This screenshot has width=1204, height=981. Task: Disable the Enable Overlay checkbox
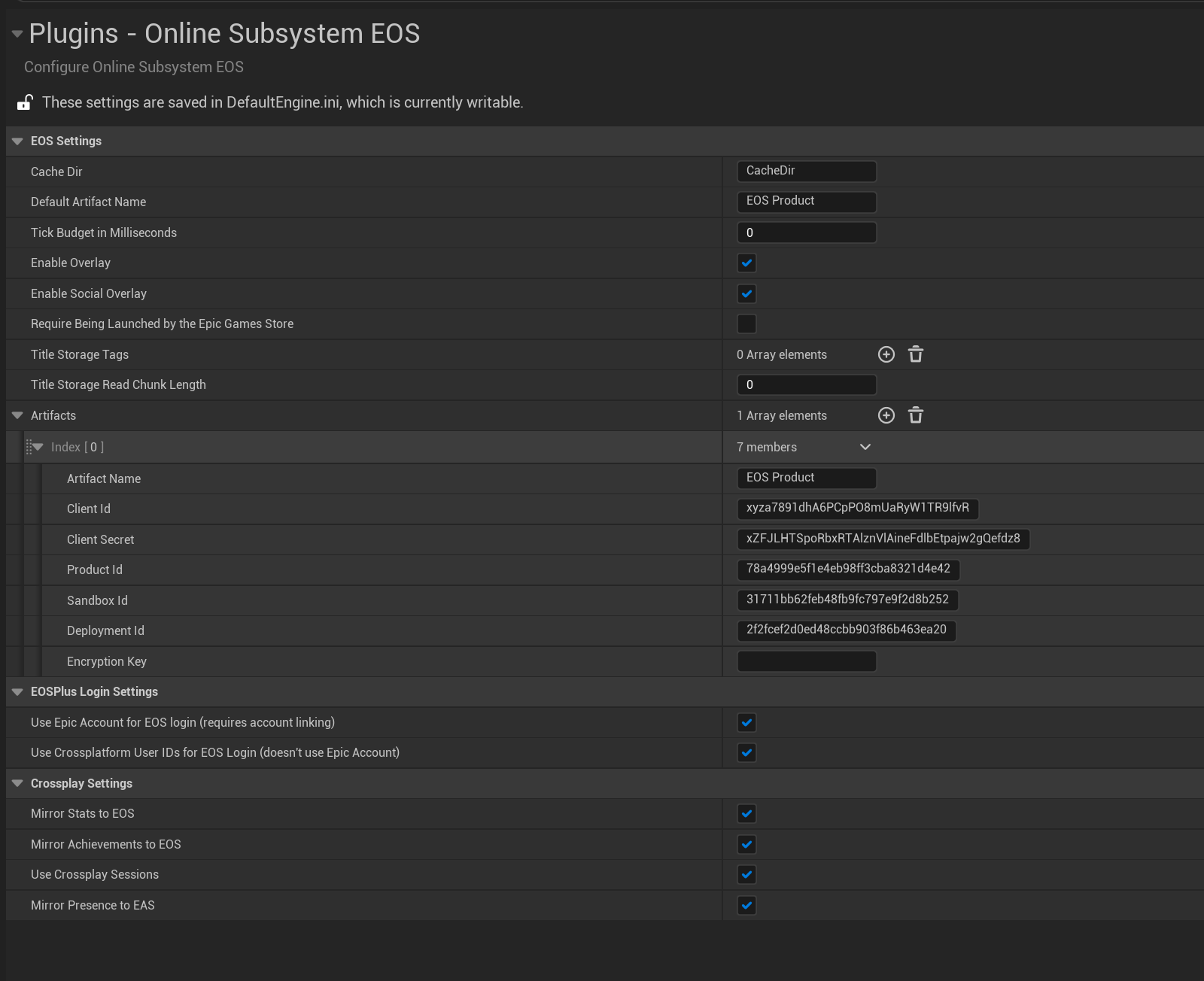(746, 263)
